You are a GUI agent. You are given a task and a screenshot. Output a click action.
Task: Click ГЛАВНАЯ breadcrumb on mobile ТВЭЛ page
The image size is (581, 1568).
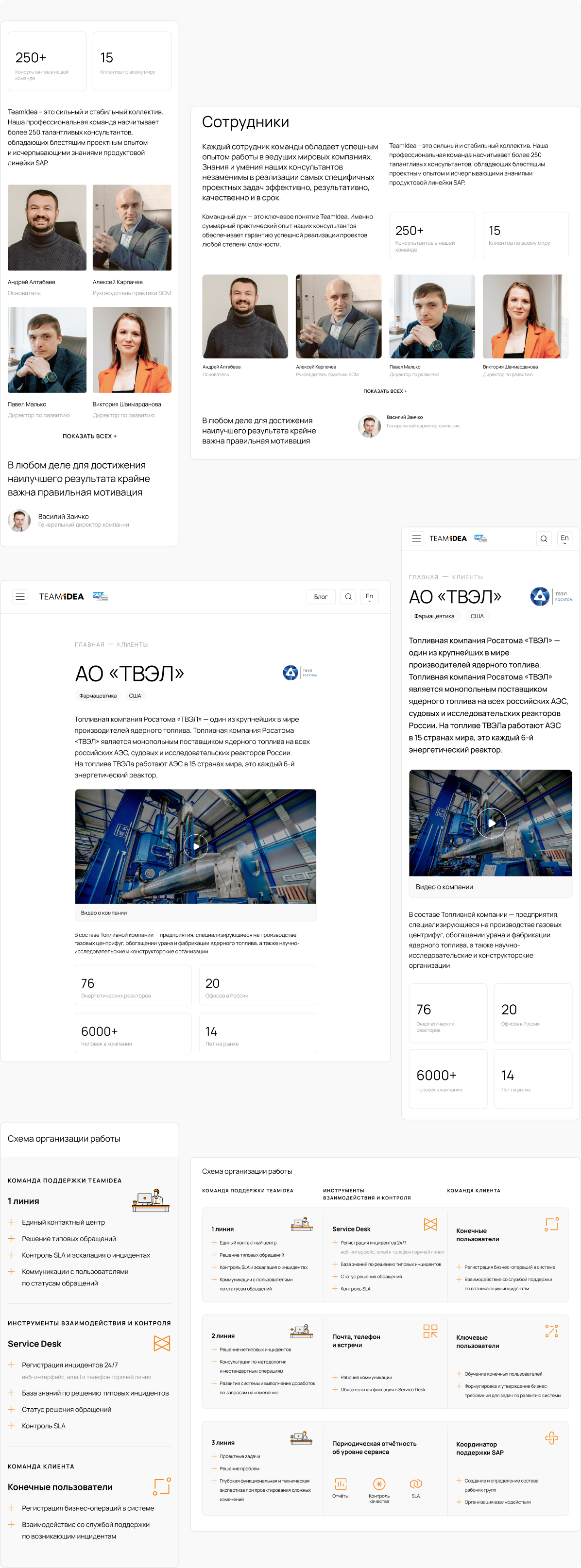(x=424, y=577)
